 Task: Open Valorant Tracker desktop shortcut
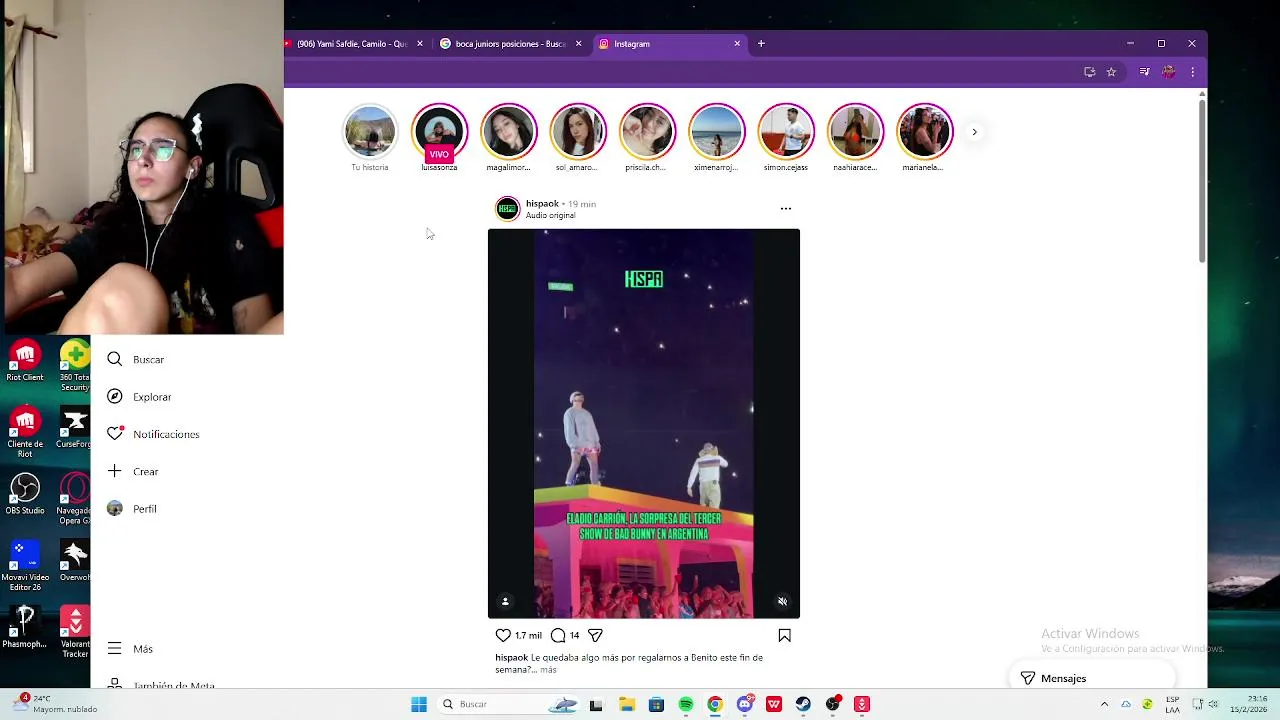pos(76,632)
